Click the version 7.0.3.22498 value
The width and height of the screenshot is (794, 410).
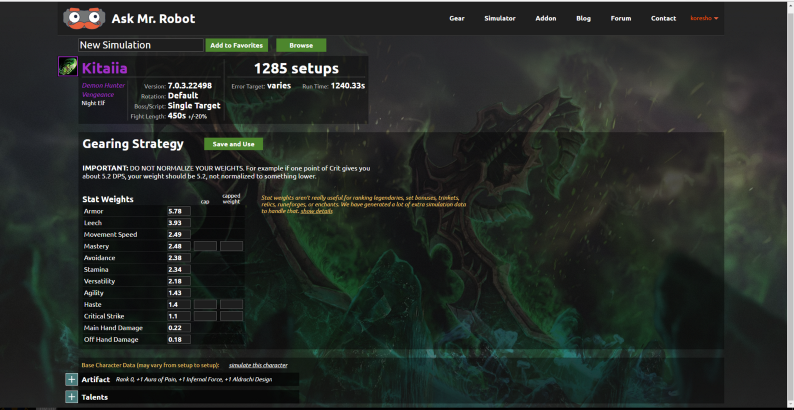click(x=190, y=86)
